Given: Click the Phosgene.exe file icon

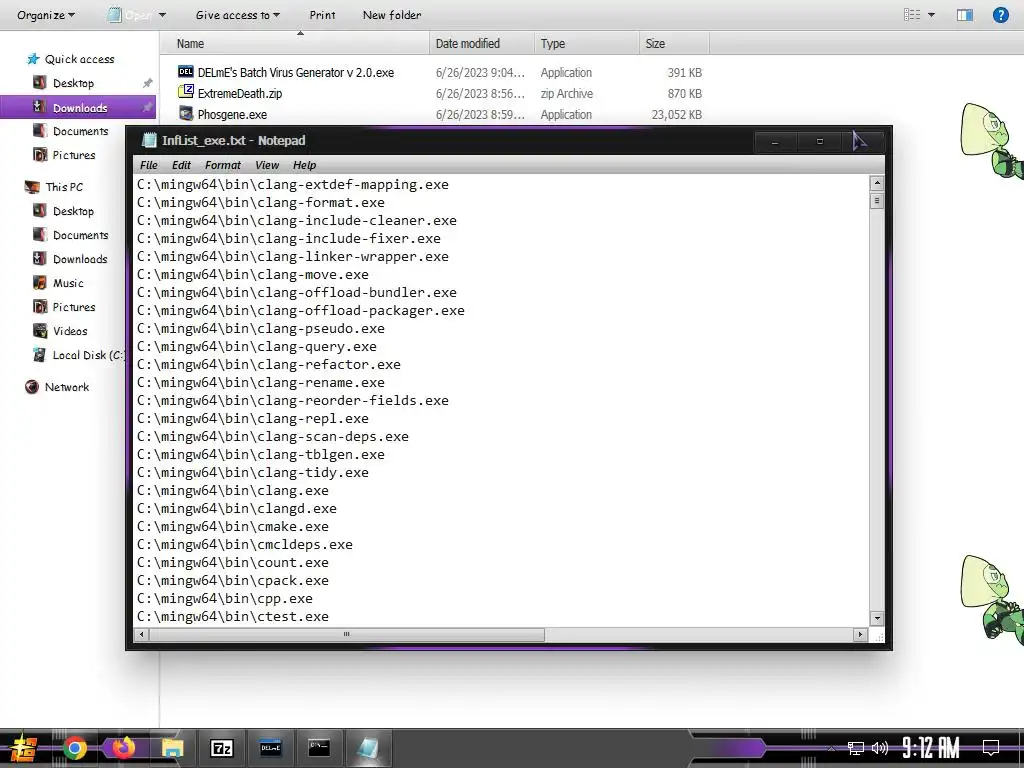Looking at the screenshot, I should pos(186,114).
